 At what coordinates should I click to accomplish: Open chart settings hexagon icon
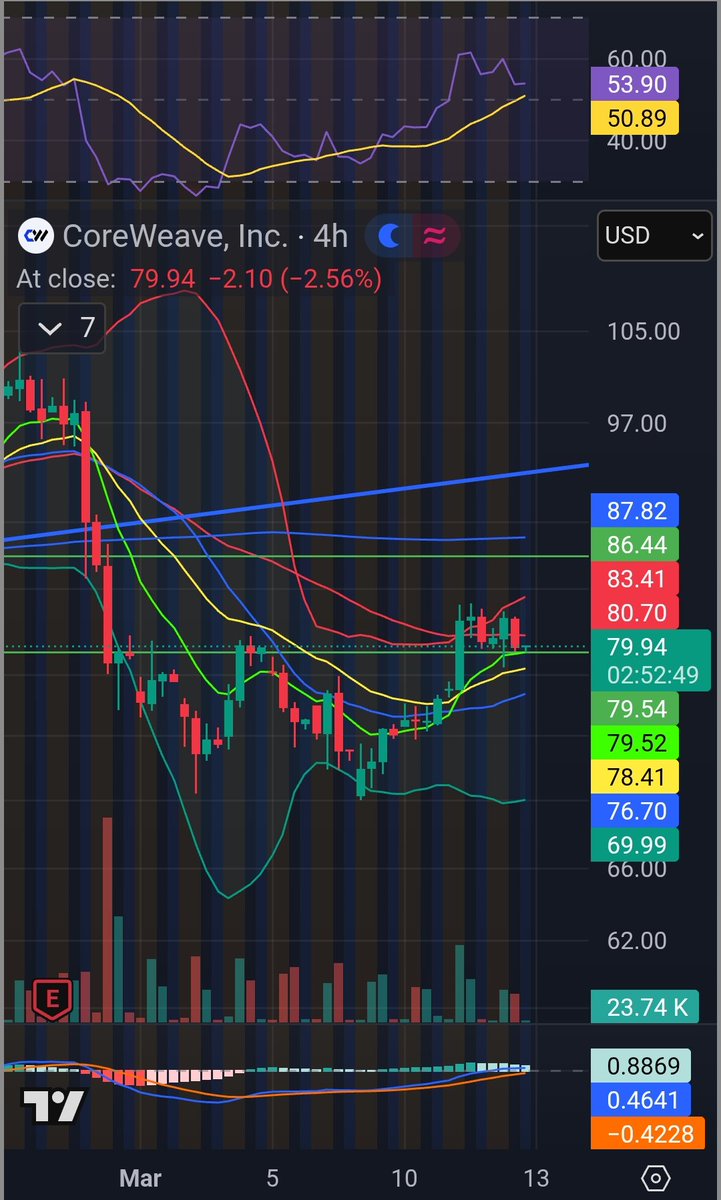point(655,1178)
